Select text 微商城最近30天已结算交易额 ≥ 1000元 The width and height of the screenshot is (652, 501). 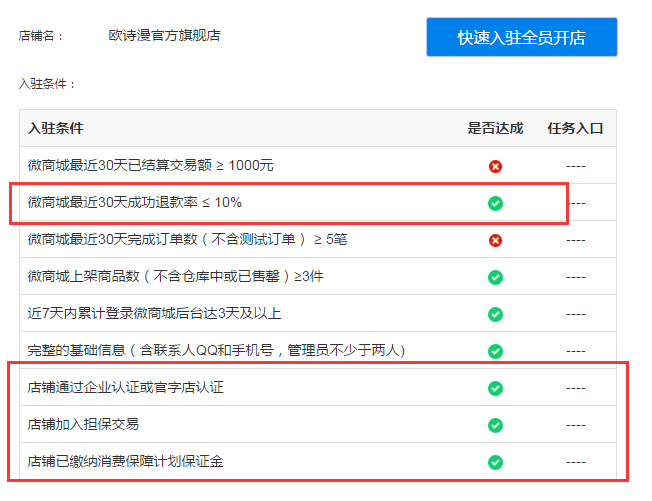(x=151, y=165)
